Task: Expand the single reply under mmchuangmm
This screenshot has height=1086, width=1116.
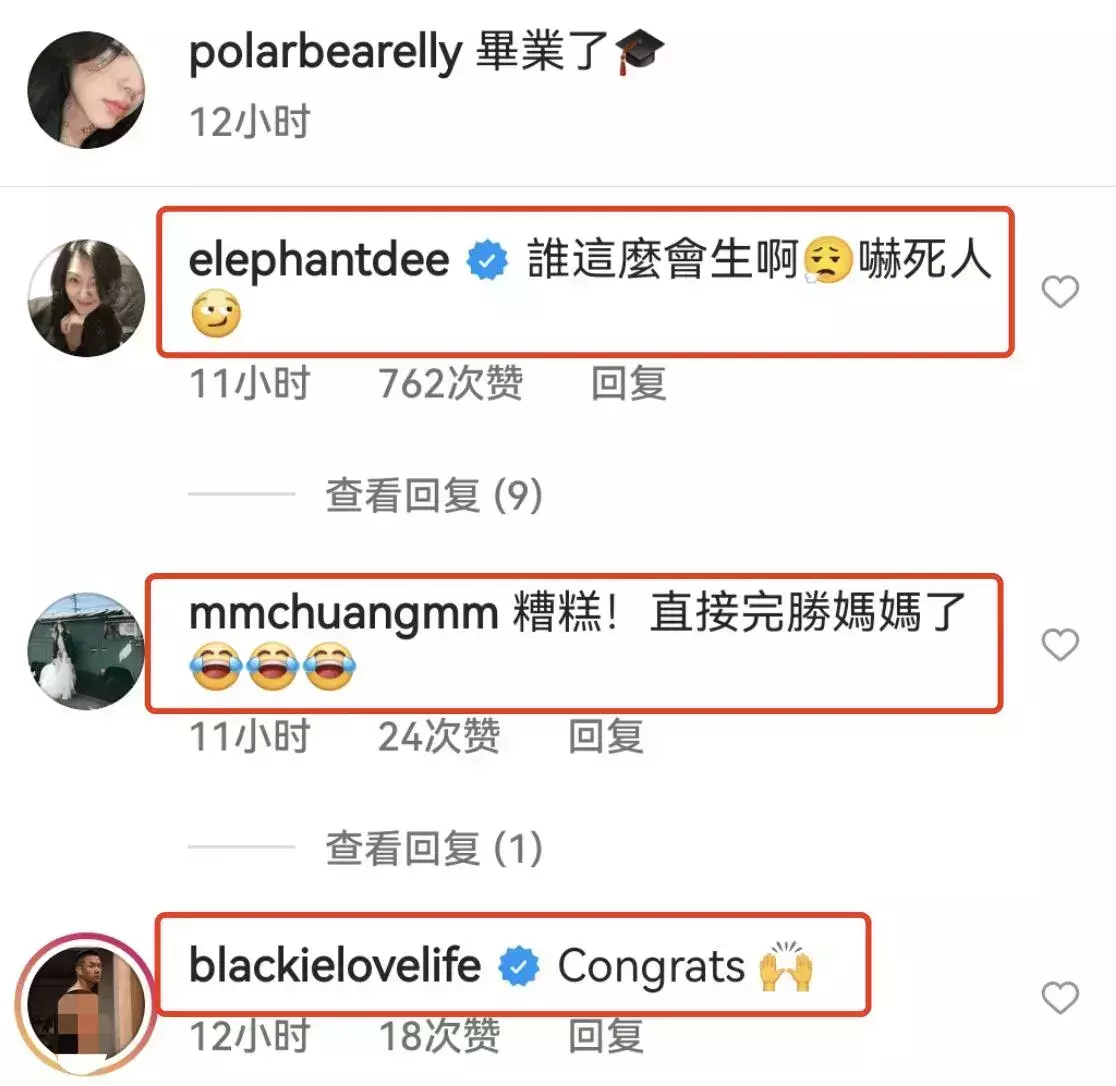Action: [434, 848]
